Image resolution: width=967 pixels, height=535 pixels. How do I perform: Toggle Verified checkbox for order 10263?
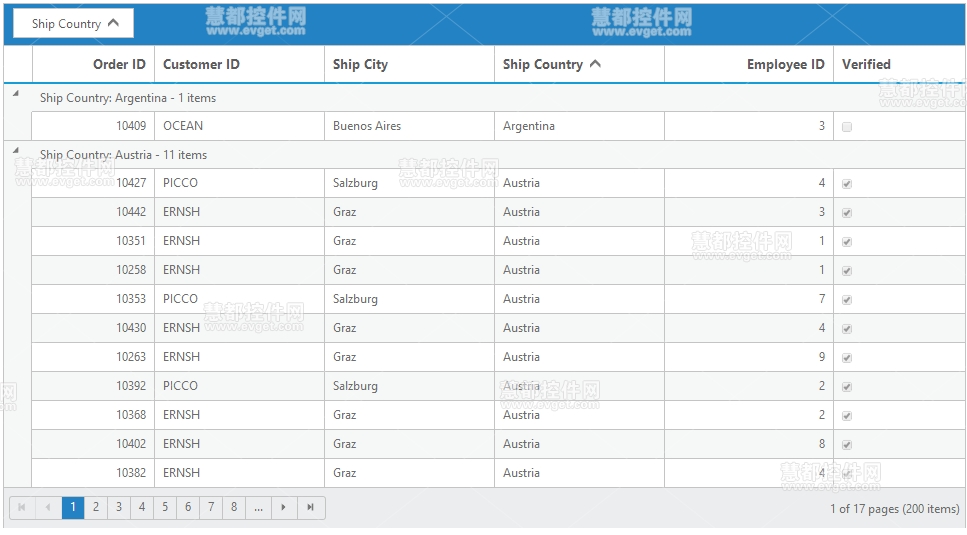click(847, 357)
